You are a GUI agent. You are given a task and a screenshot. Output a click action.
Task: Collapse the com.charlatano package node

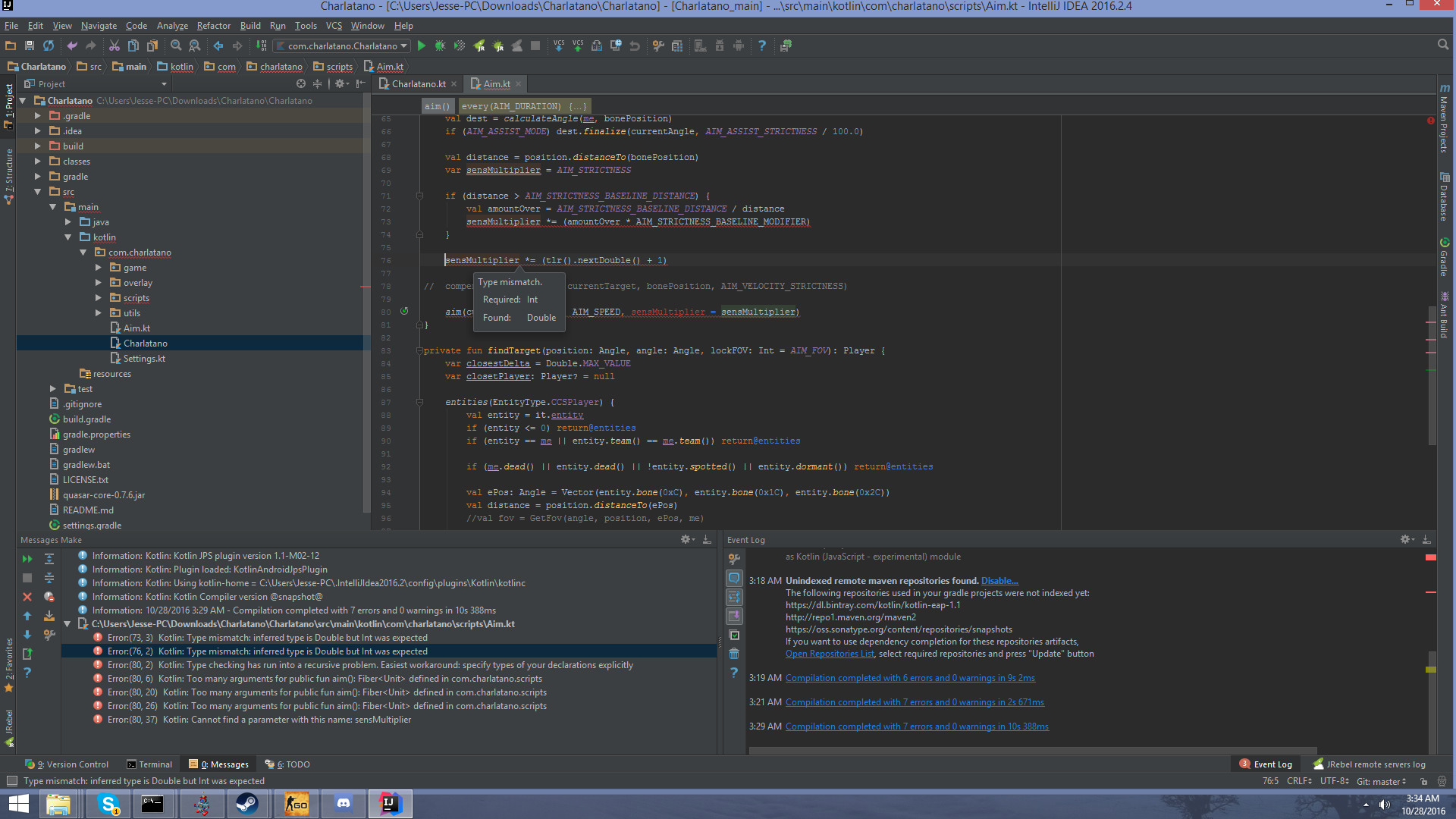click(x=83, y=253)
